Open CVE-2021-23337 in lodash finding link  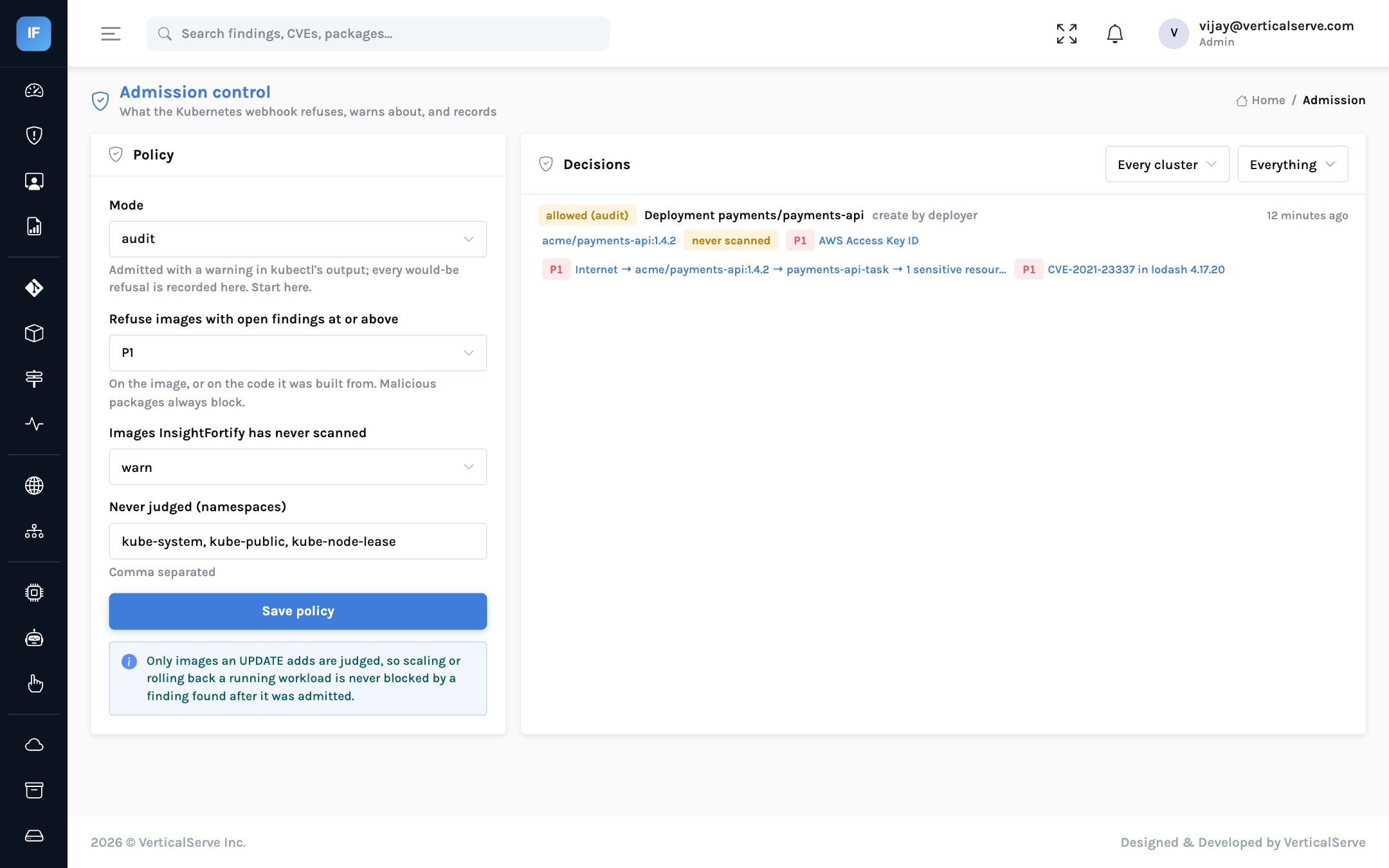point(1136,269)
